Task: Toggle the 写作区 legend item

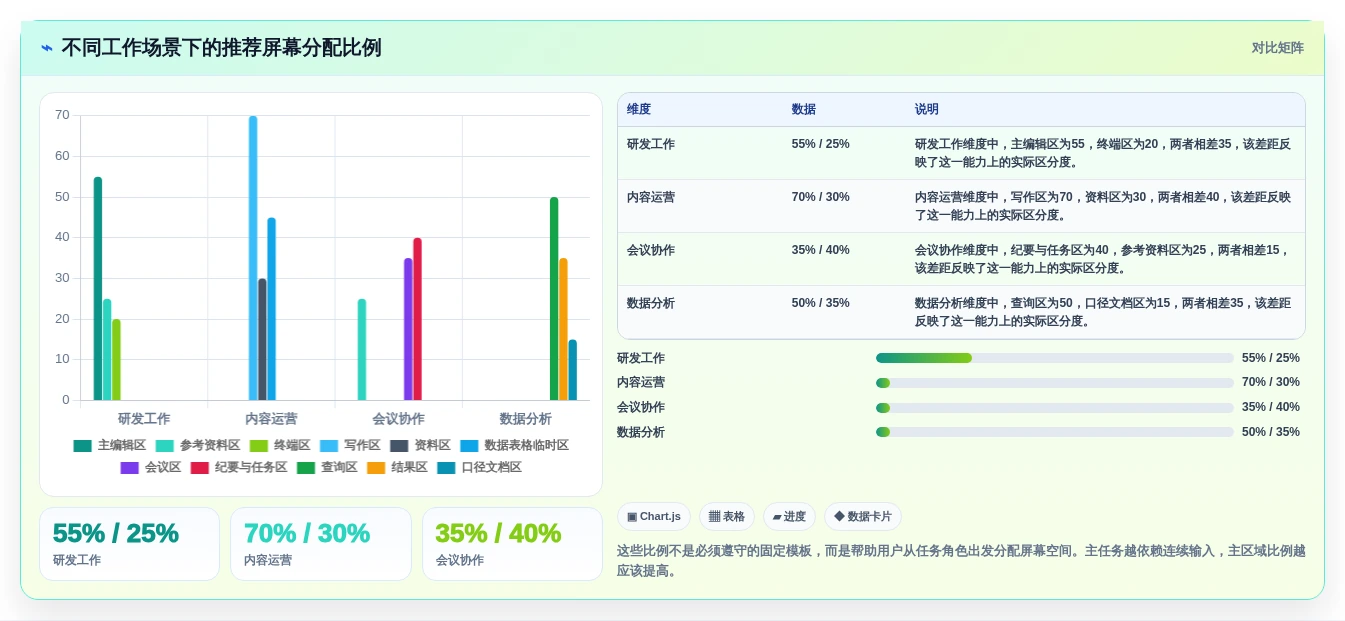Action: tap(349, 445)
